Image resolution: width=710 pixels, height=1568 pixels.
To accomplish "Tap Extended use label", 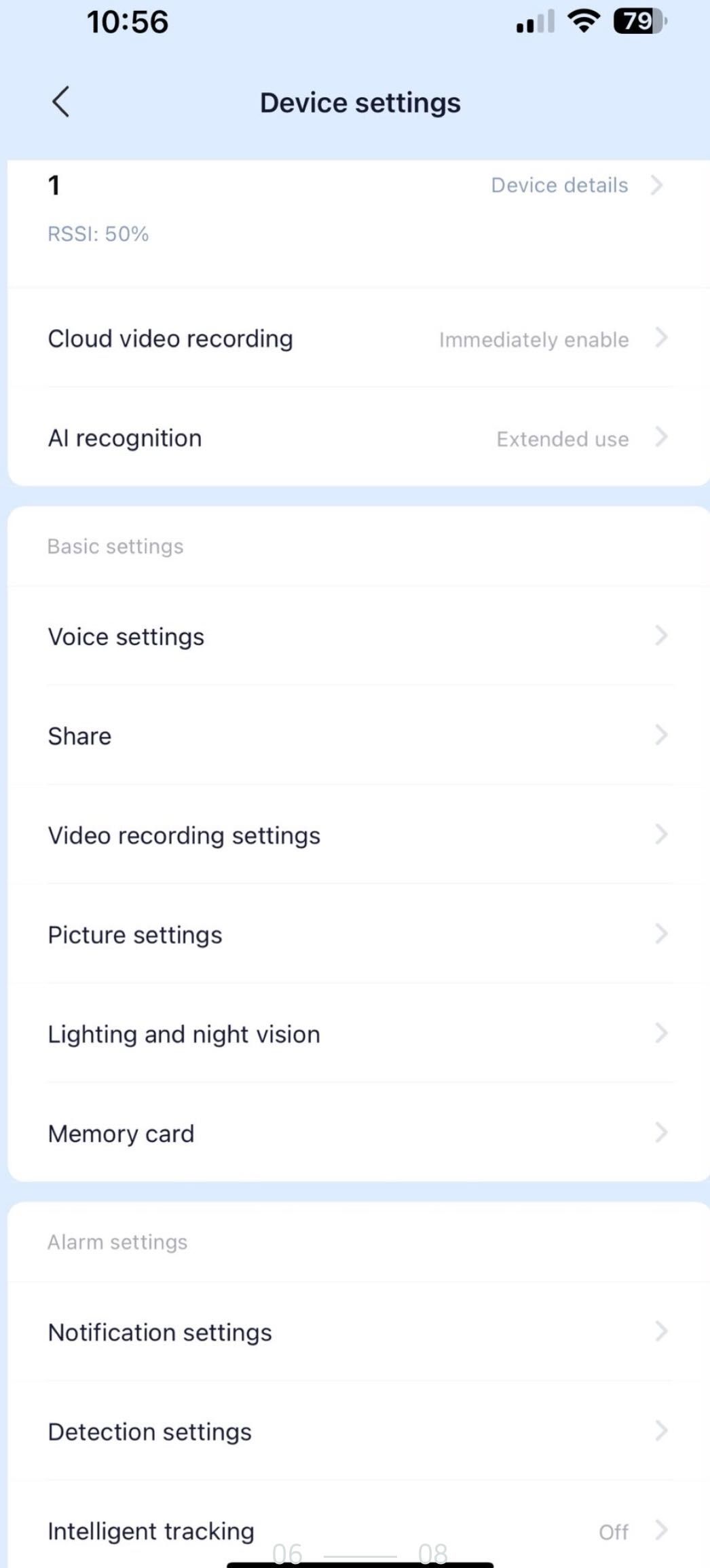I will [562, 439].
